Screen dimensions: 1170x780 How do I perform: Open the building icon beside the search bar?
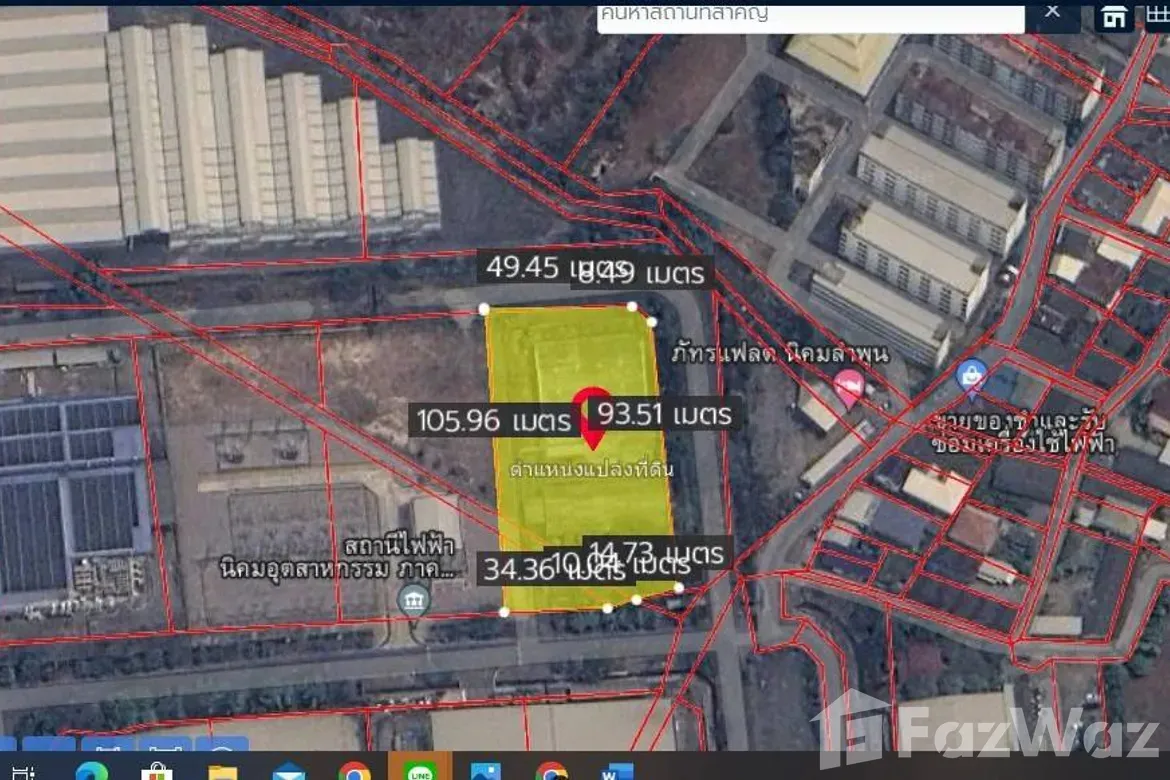pyautogui.click(x=1114, y=17)
